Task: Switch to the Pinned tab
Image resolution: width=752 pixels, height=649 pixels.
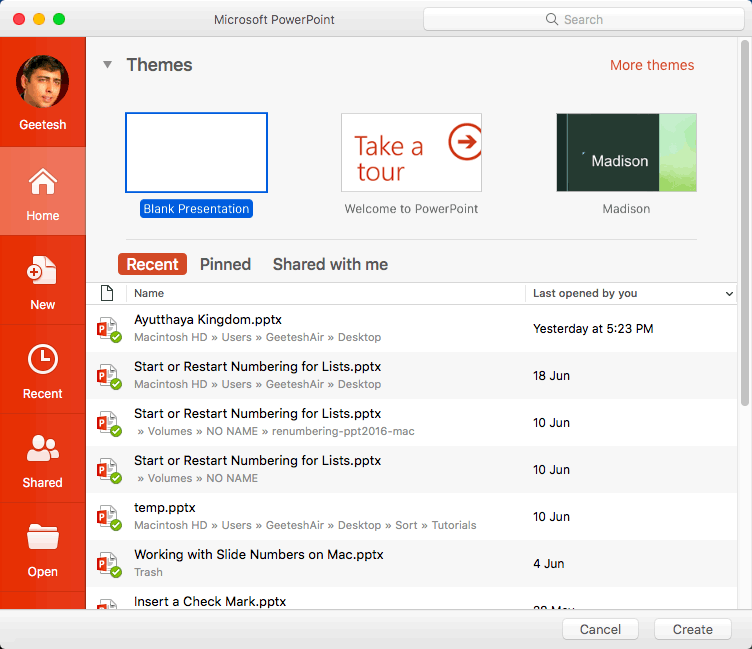Action: [x=225, y=264]
